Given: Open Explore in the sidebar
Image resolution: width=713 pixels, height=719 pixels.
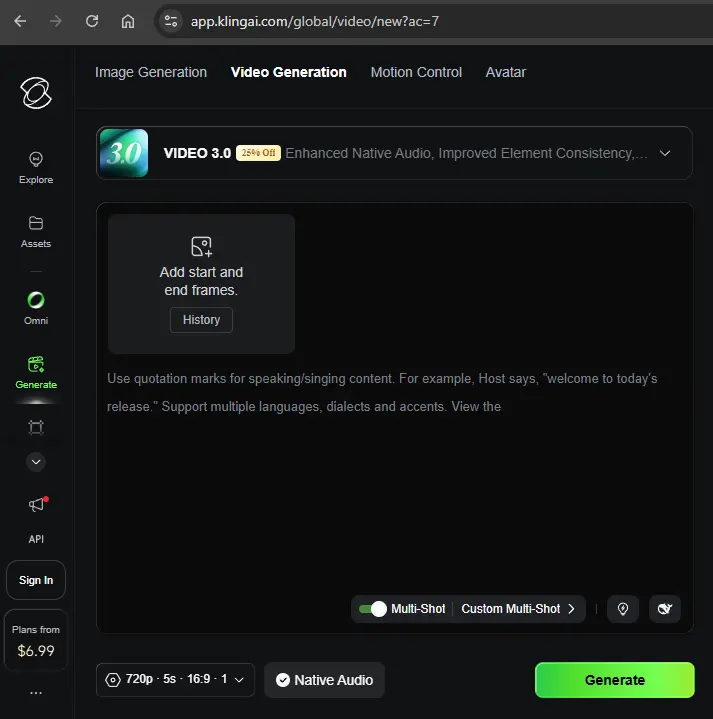Looking at the screenshot, I should coord(36,168).
